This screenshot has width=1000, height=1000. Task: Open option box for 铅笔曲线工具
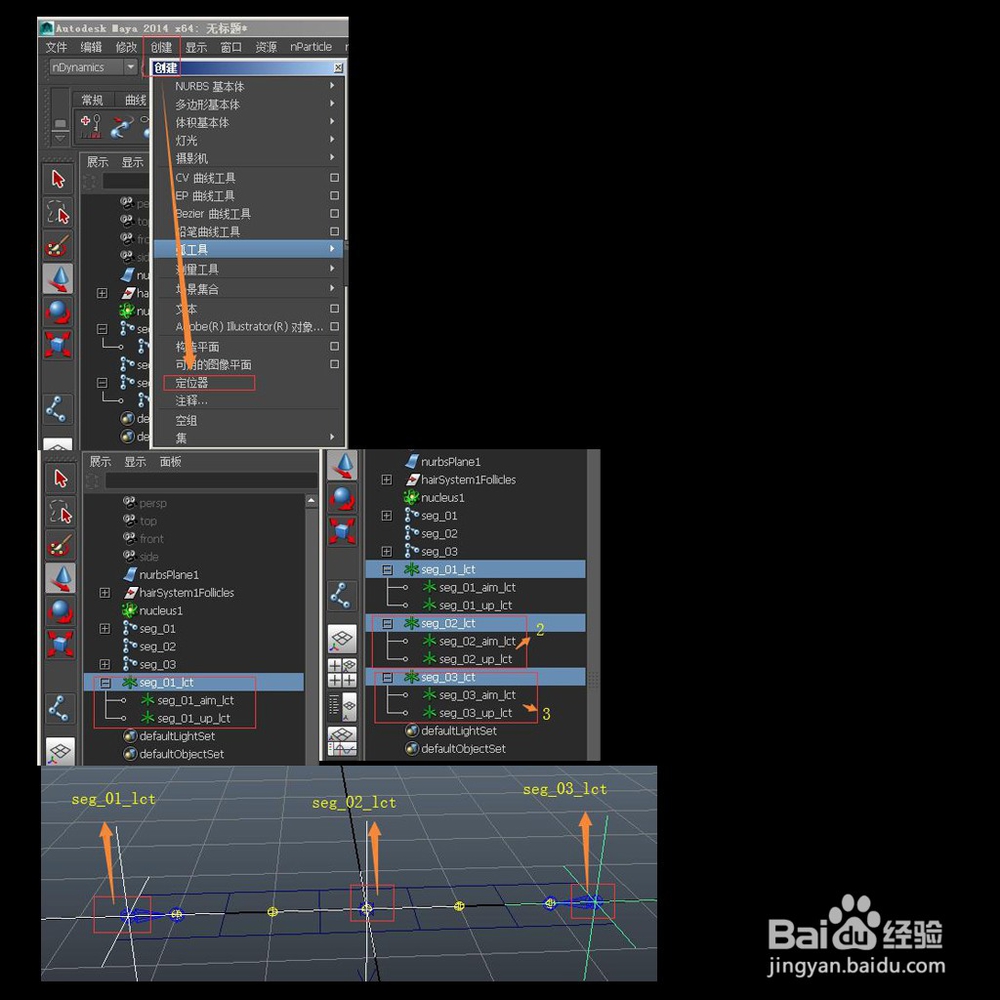[334, 232]
